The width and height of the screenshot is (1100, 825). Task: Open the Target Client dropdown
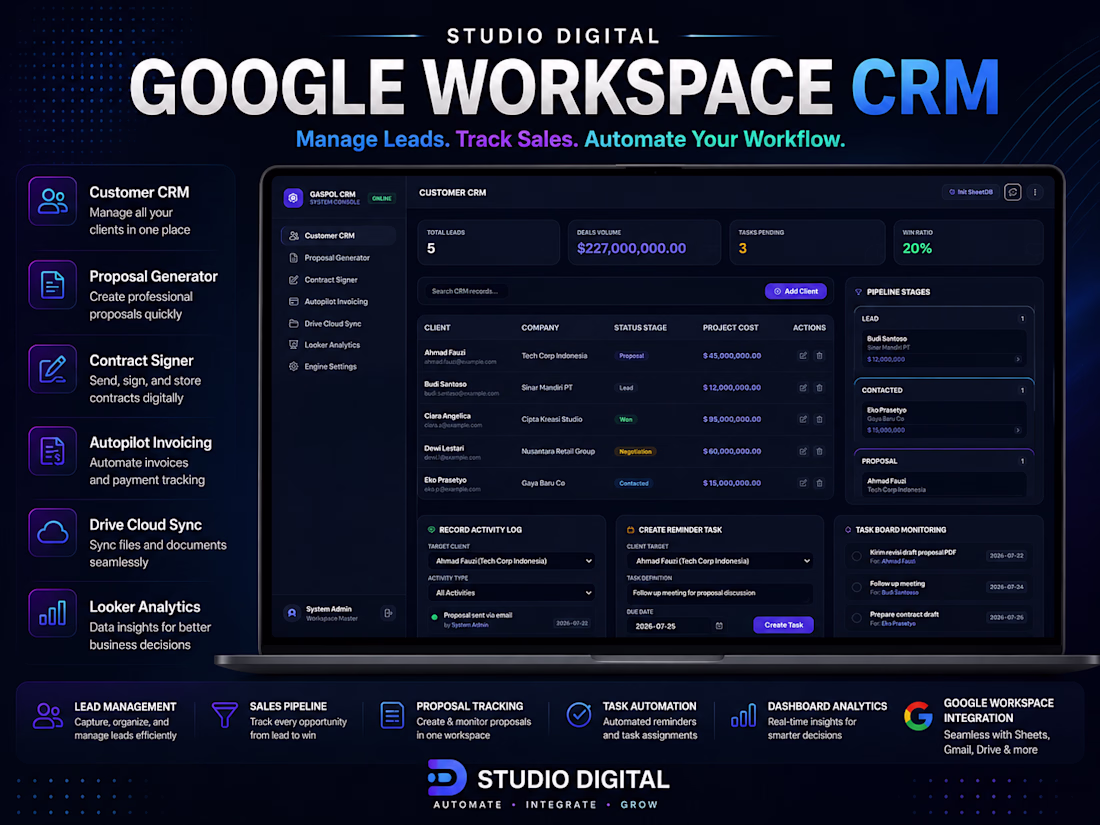[511, 561]
